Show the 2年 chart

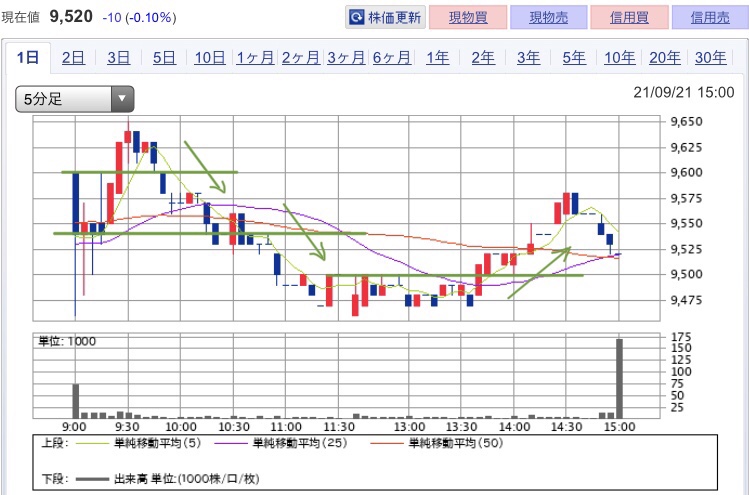pos(483,58)
